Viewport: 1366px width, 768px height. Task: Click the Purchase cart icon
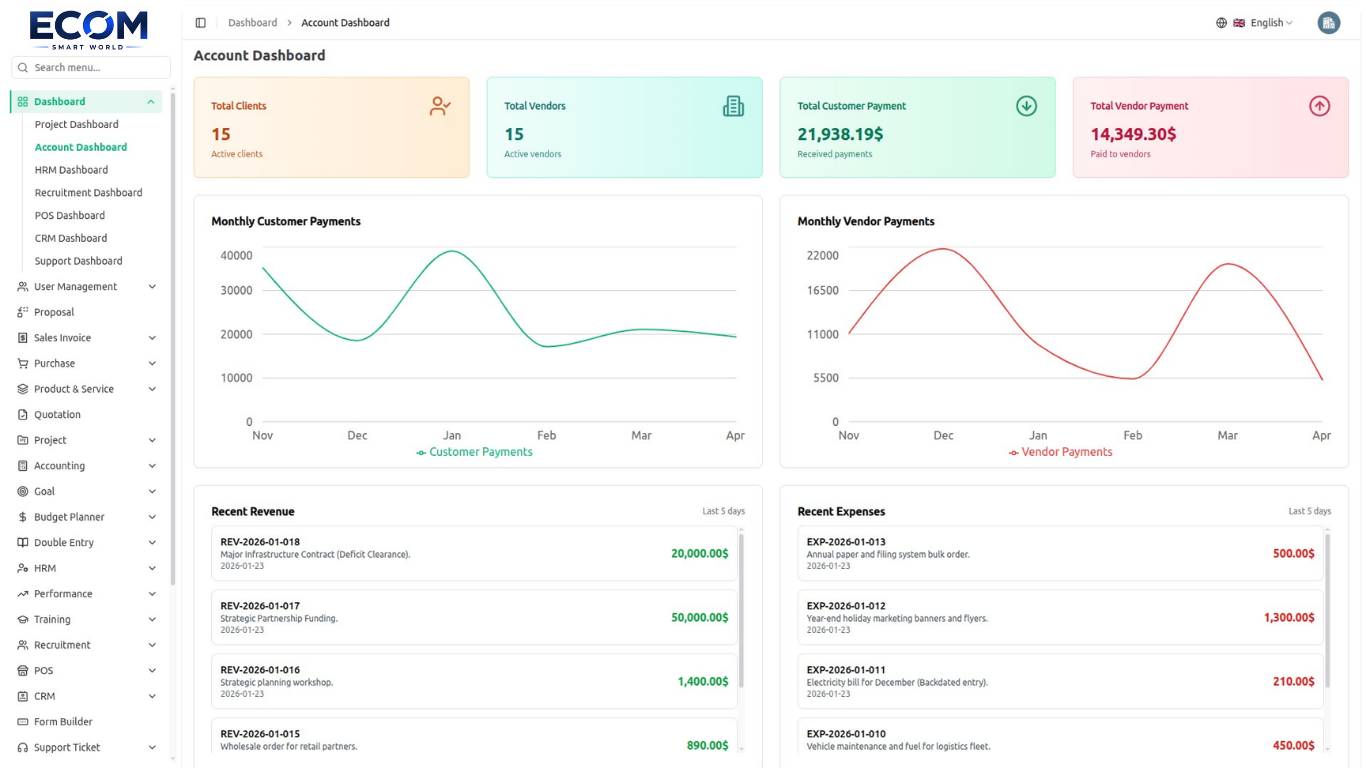23,364
